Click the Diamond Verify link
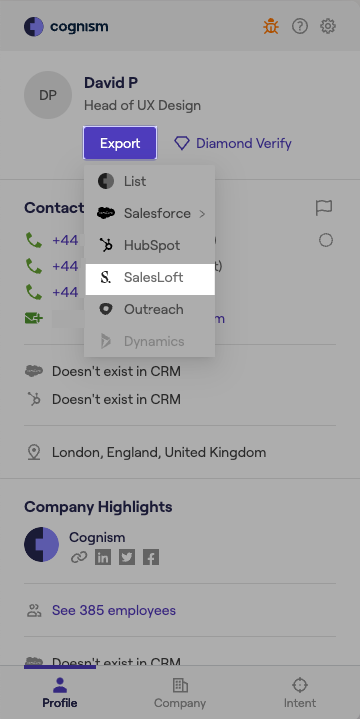360x719 pixels. [233, 144]
